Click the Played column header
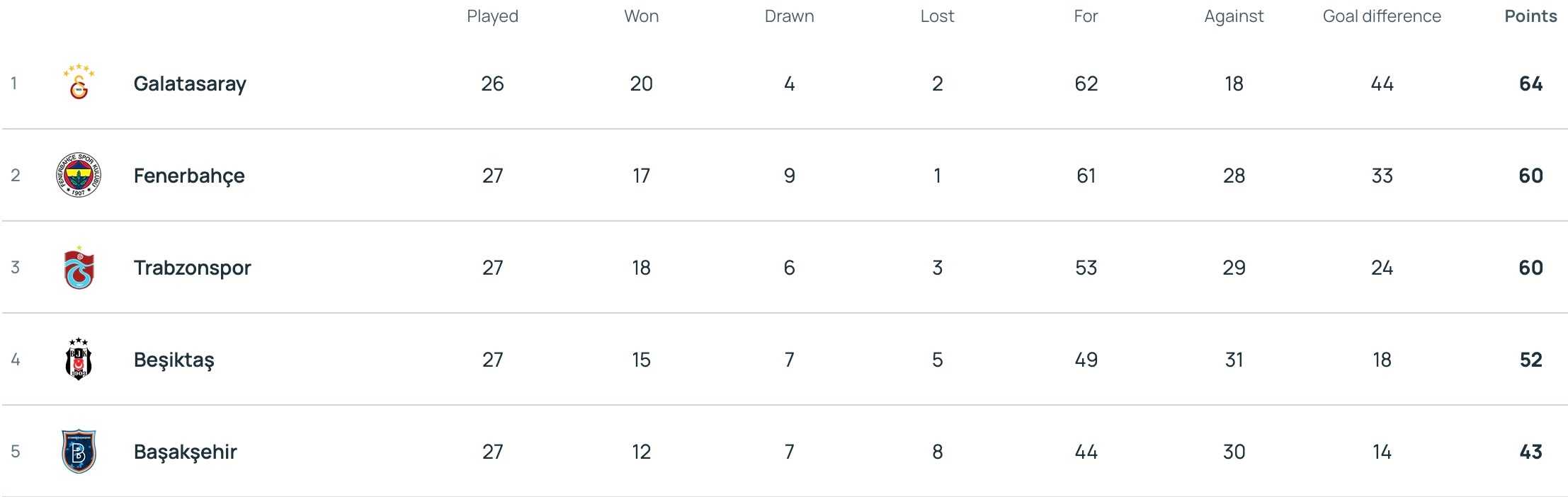The image size is (1568, 497). coord(492,16)
